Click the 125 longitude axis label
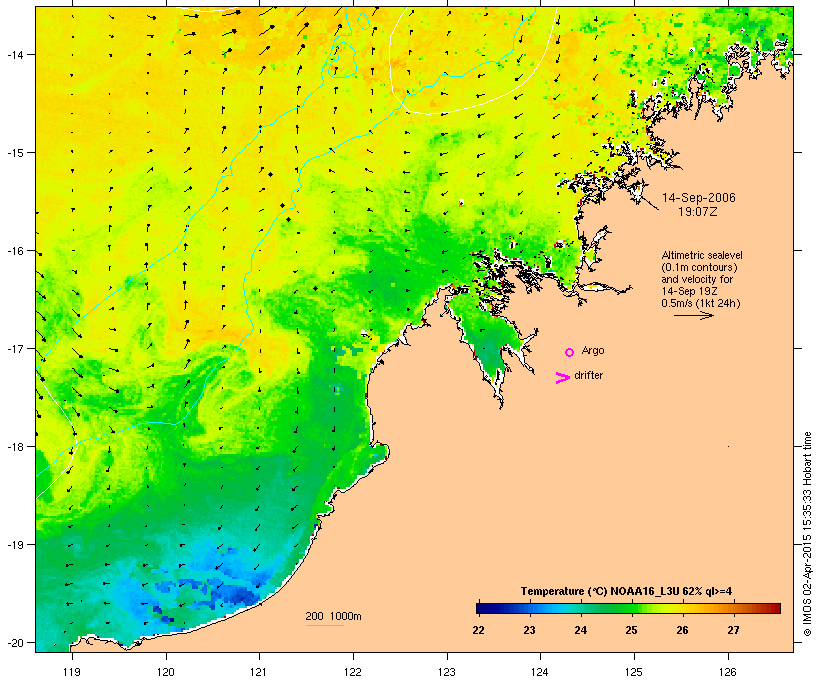The width and height of the screenshot is (820, 680). (x=634, y=672)
